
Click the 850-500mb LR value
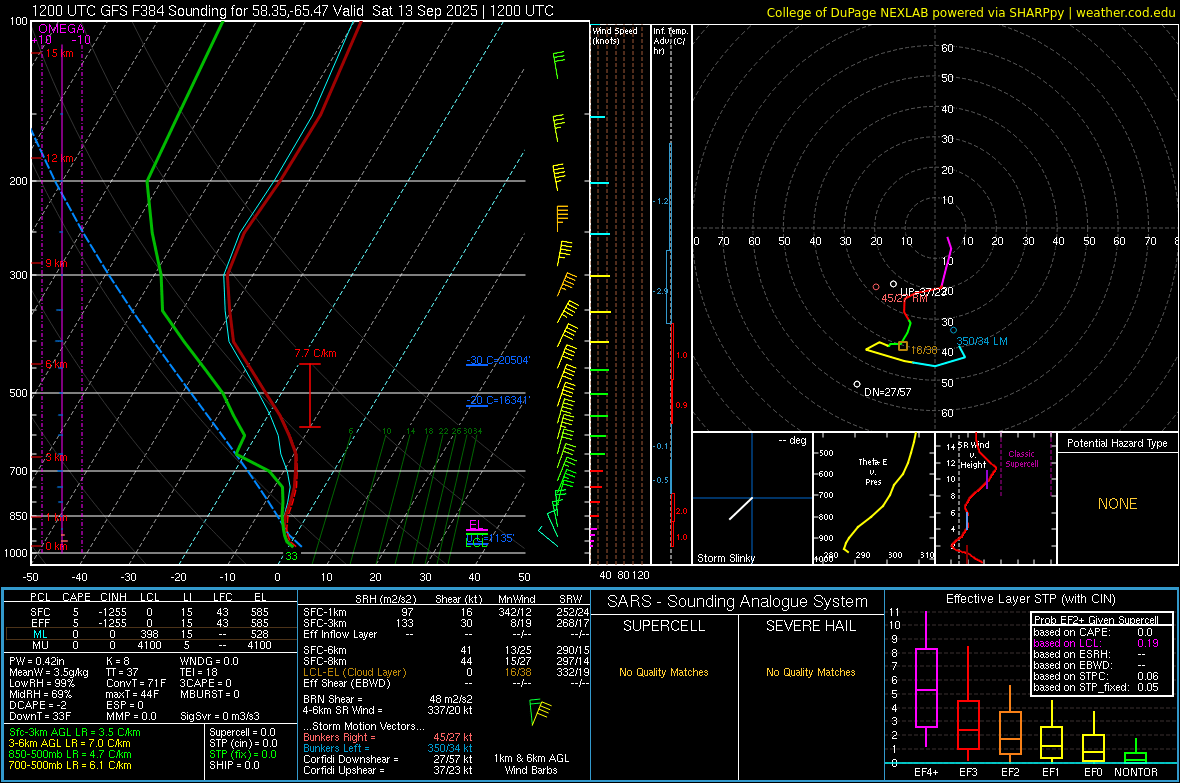pyautogui.click(x=70, y=754)
